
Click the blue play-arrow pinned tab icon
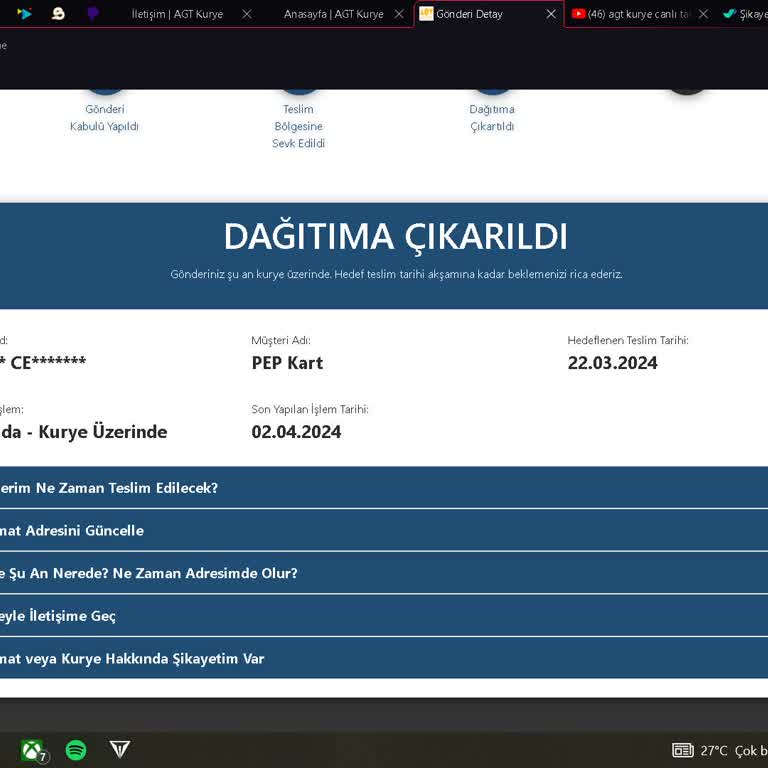pyautogui.click(x=24, y=14)
